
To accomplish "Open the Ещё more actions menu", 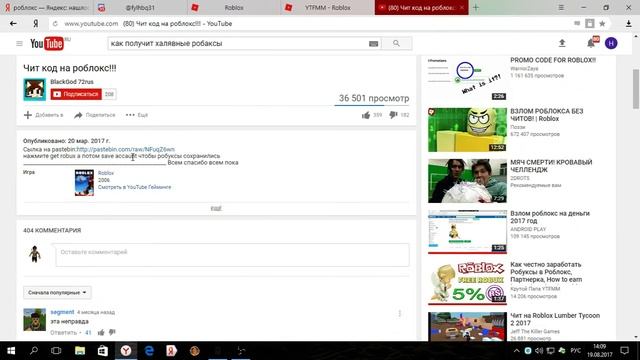I will pos(137,115).
